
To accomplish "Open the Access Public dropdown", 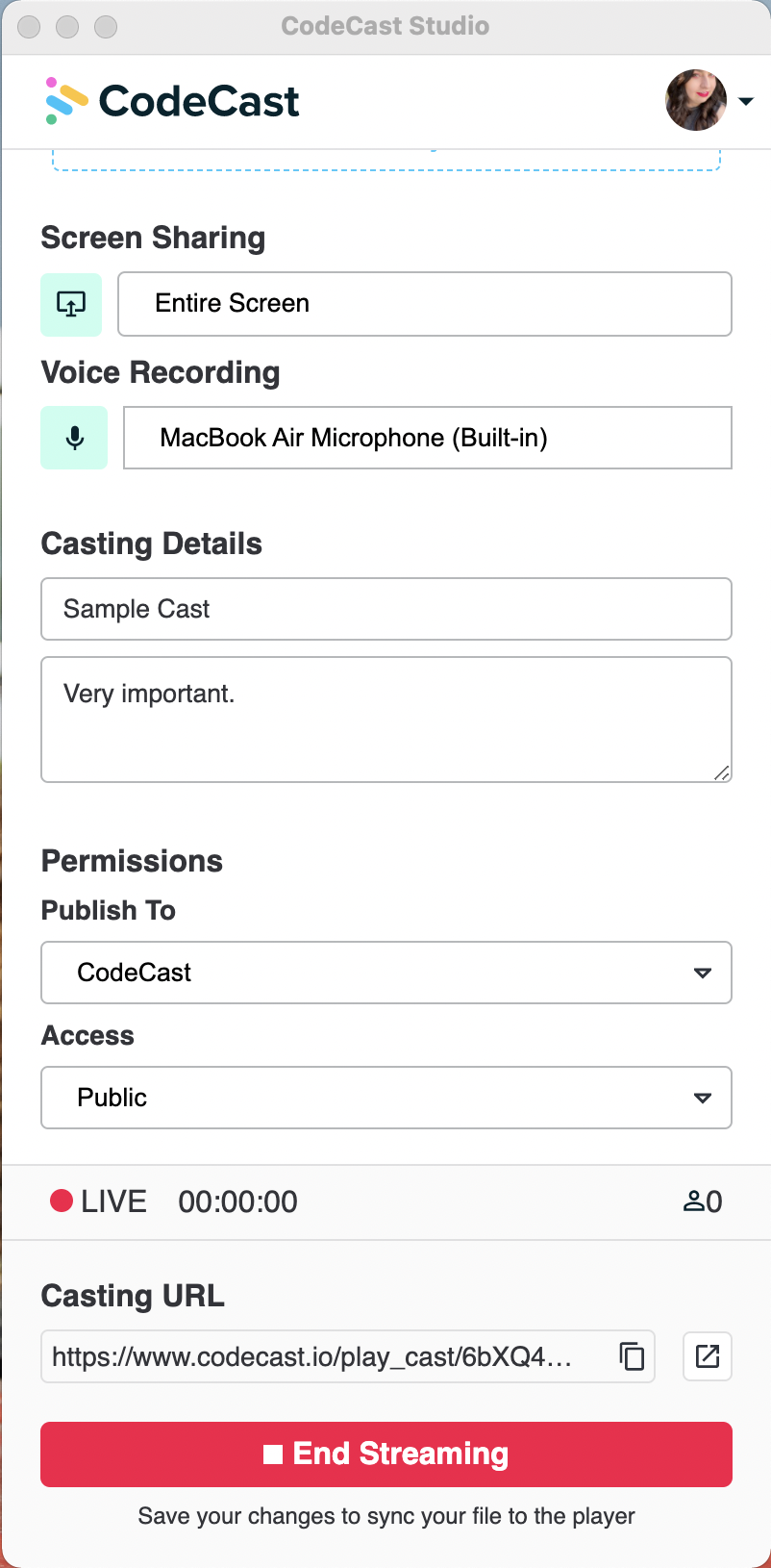I will (386, 1098).
